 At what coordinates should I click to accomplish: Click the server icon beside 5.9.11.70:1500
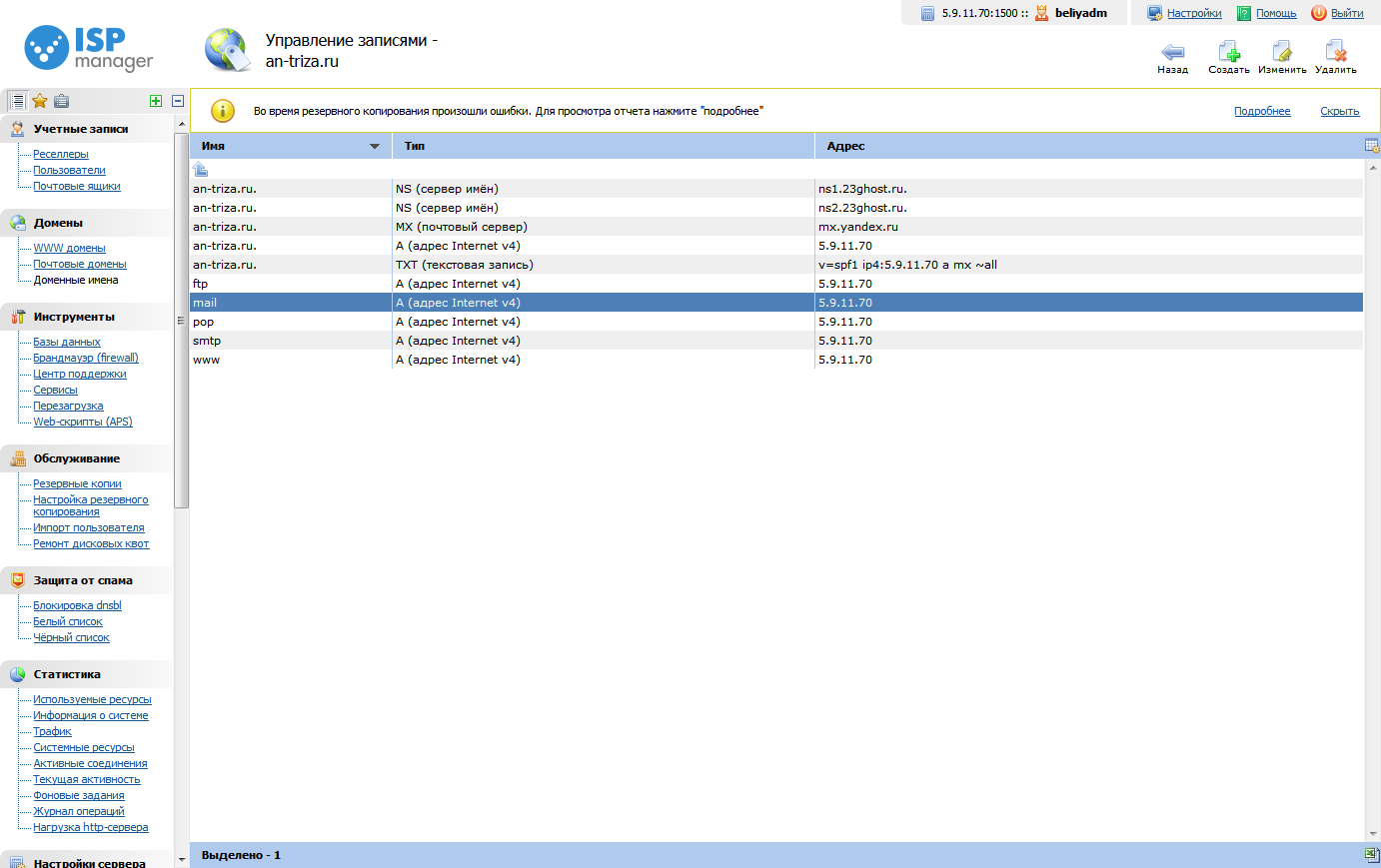click(x=927, y=13)
